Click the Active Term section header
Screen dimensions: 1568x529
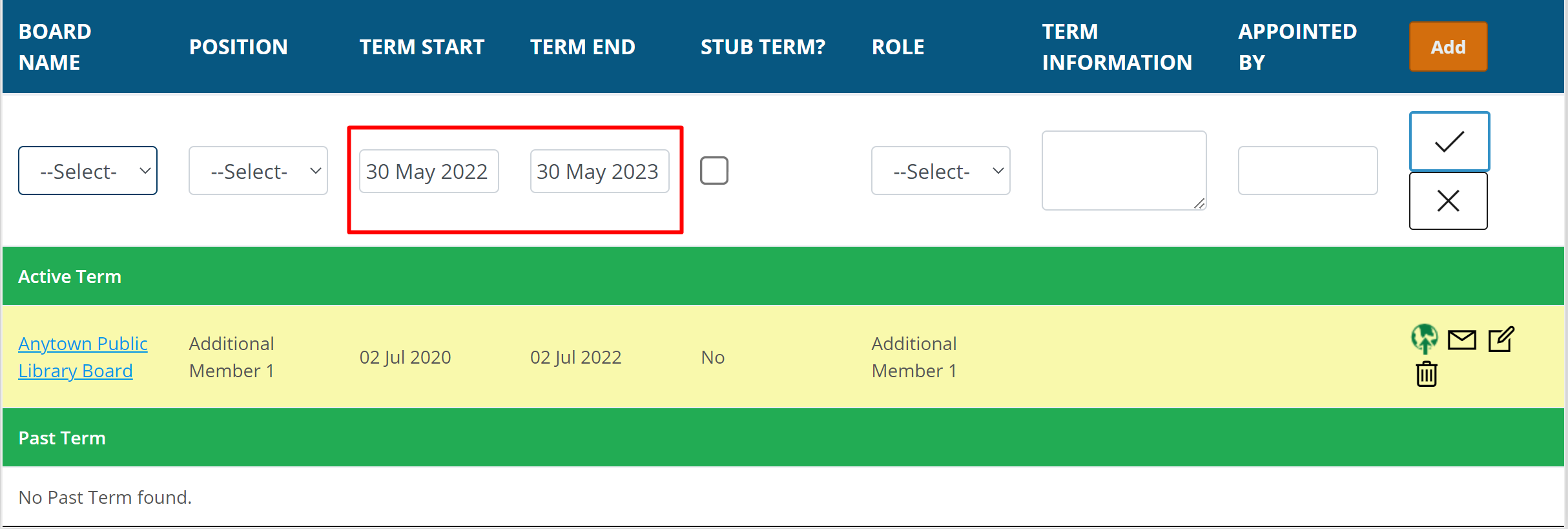coord(70,276)
